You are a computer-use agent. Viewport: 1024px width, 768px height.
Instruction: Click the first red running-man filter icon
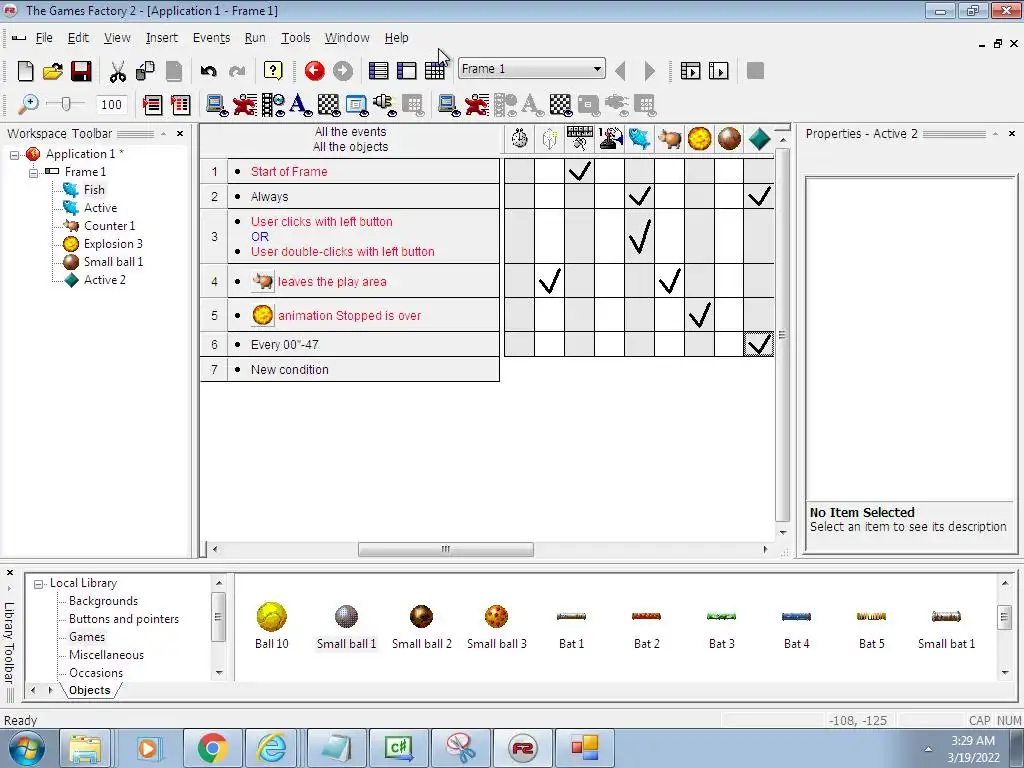coord(245,104)
